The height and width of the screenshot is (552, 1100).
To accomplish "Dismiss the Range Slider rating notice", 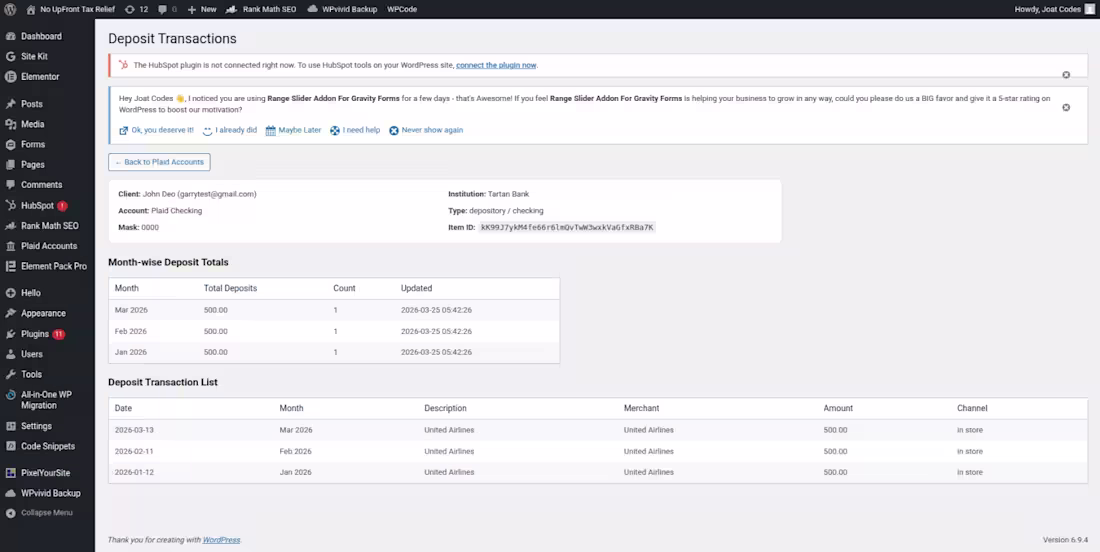I will point(1066,107).
